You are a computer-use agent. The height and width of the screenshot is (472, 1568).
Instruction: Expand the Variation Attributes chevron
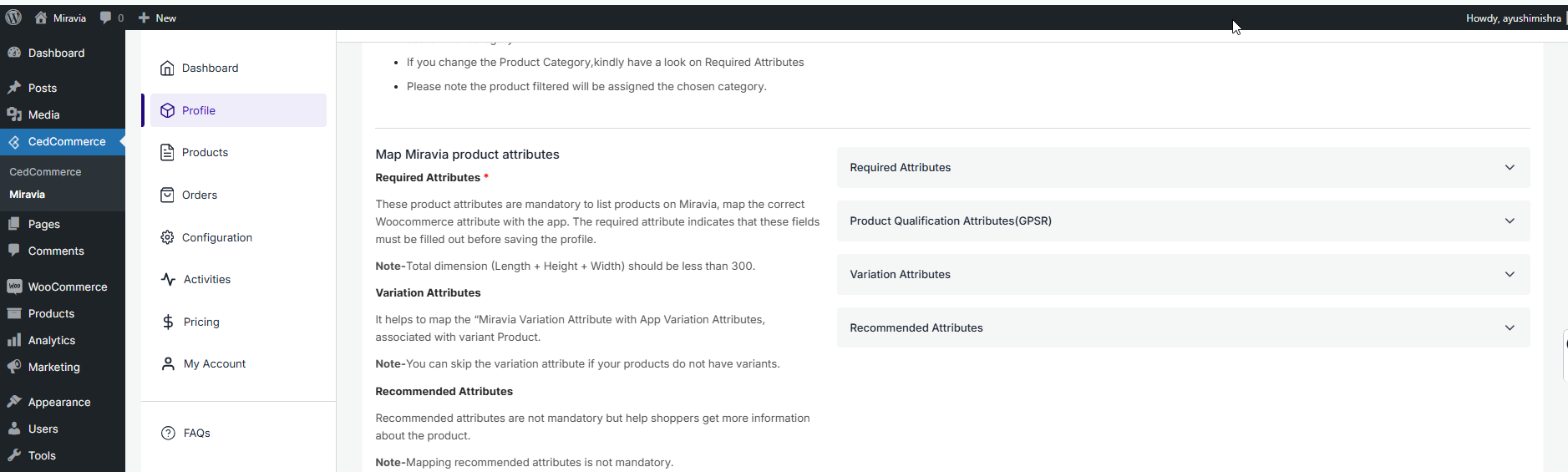click(x=1510, y=274)
